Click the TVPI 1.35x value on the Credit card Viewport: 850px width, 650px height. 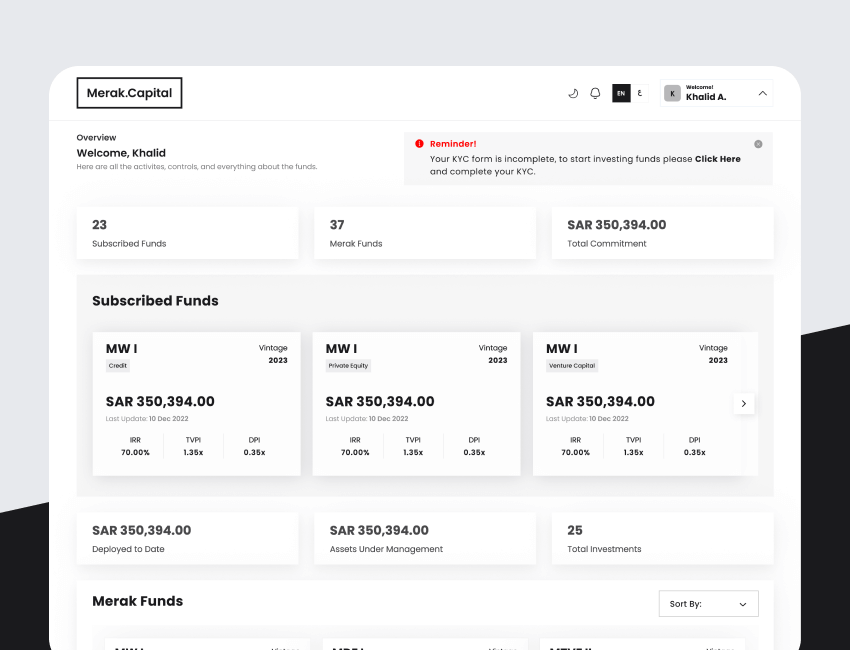click(x=193, y=452)
